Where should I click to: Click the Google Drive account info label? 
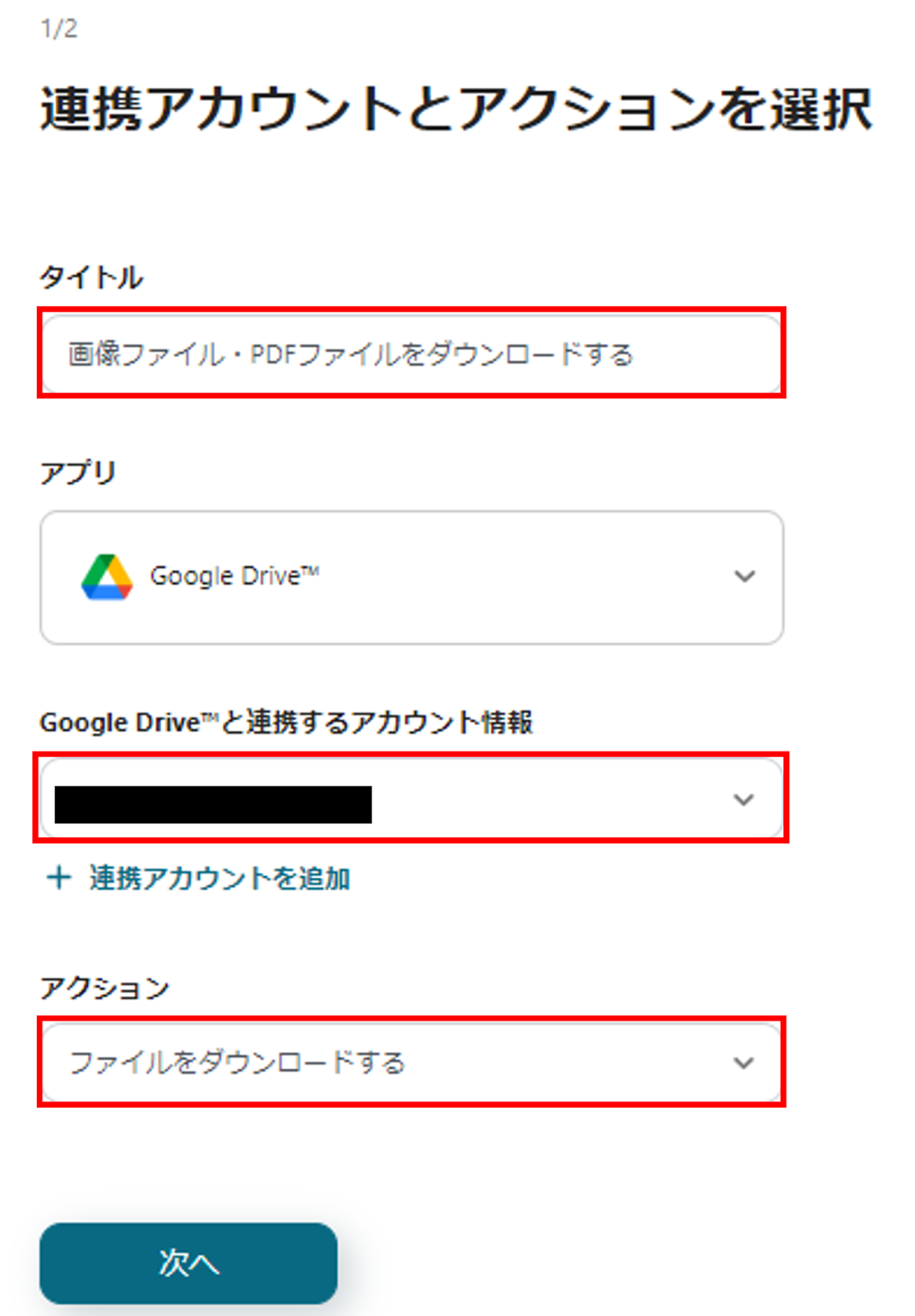pos(286,722)
